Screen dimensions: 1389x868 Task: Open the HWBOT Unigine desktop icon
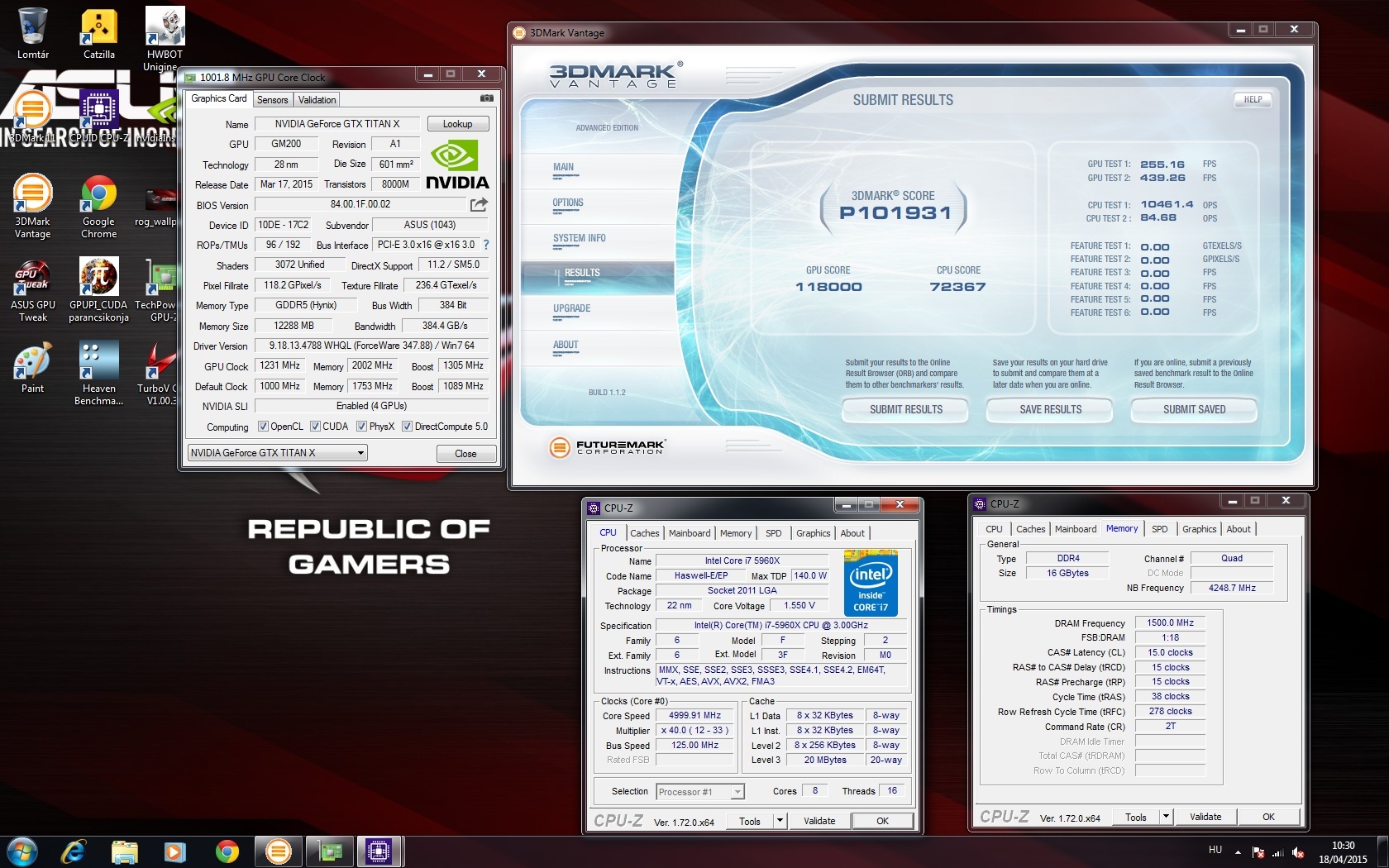pyautogui.click(x=165, y=39)
